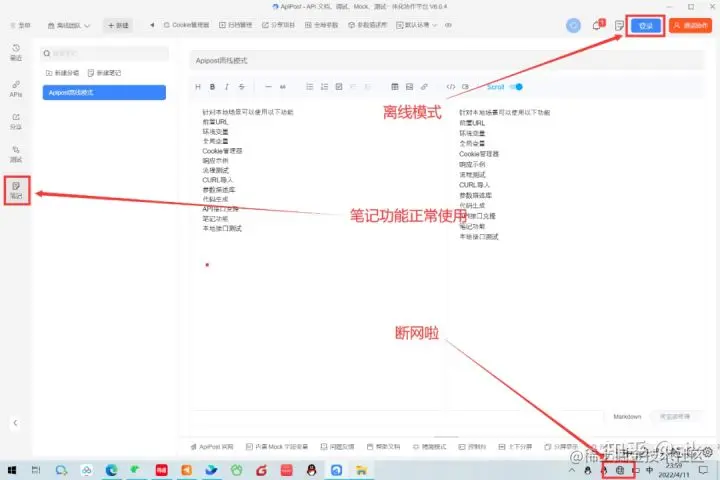The height and width of the screenshot is (480, 720).
Task: Click the network globe icon in the tray
Action: click(x=619, y=470)
